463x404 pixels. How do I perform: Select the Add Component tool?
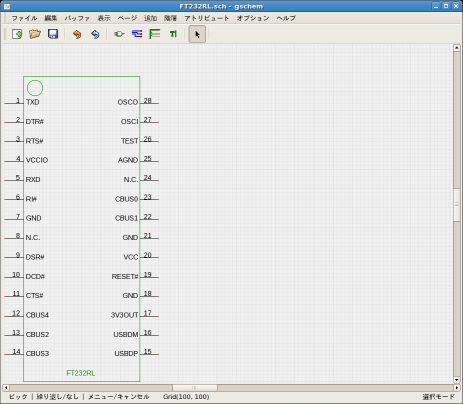coord(119,34)
